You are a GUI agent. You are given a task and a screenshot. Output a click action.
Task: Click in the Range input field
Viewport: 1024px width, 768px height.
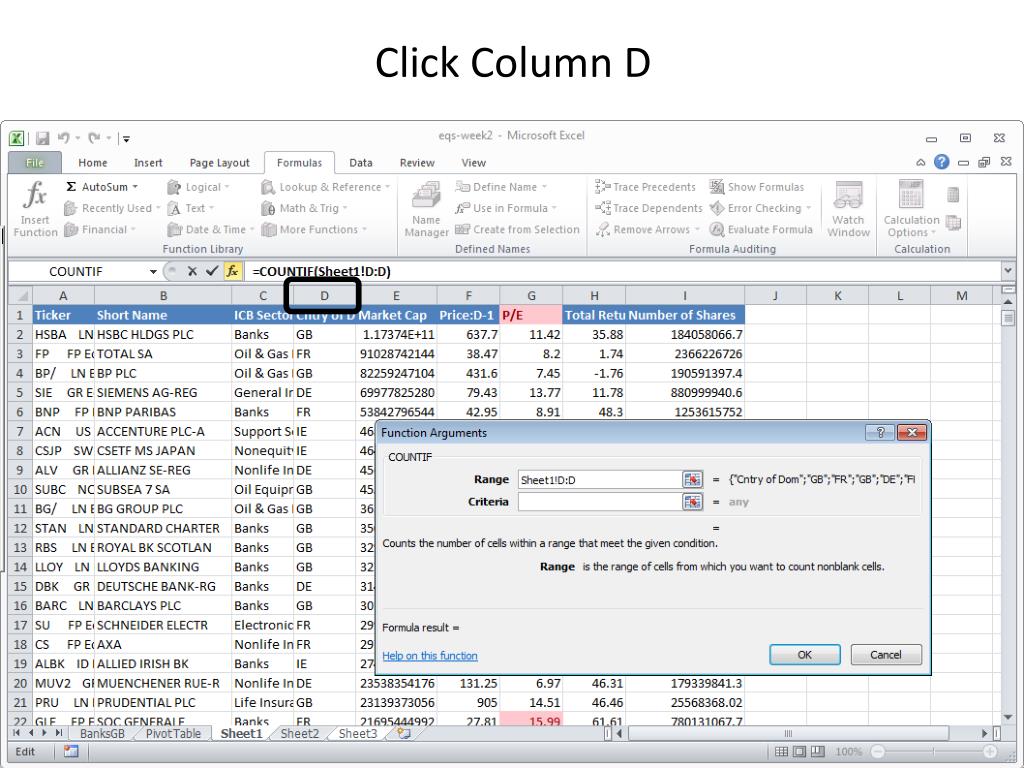pos(600,480)
